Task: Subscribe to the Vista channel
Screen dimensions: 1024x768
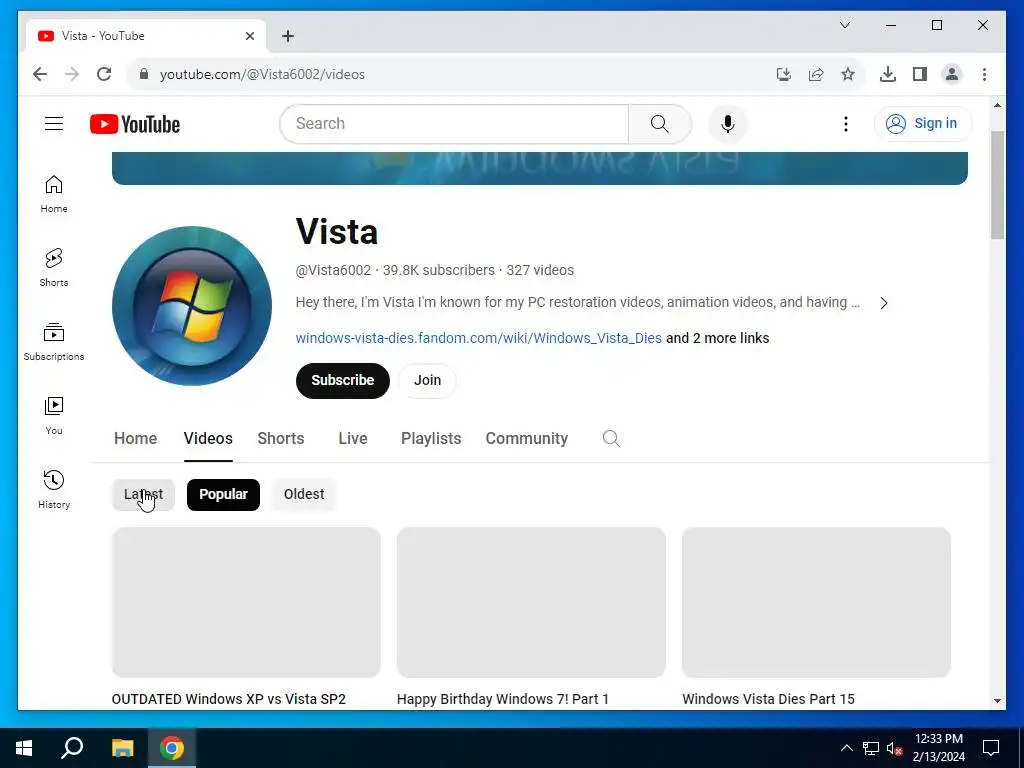Action: (x=343, y=380)
